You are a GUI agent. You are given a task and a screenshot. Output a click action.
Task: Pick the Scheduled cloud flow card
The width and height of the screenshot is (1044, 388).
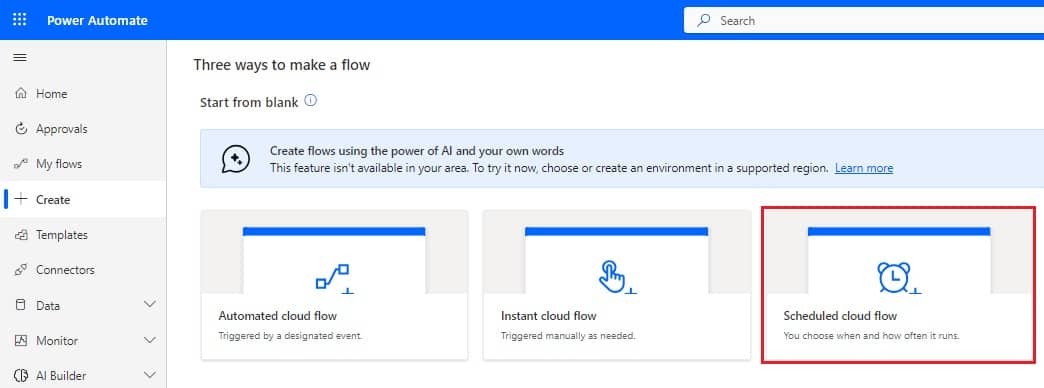899,285
